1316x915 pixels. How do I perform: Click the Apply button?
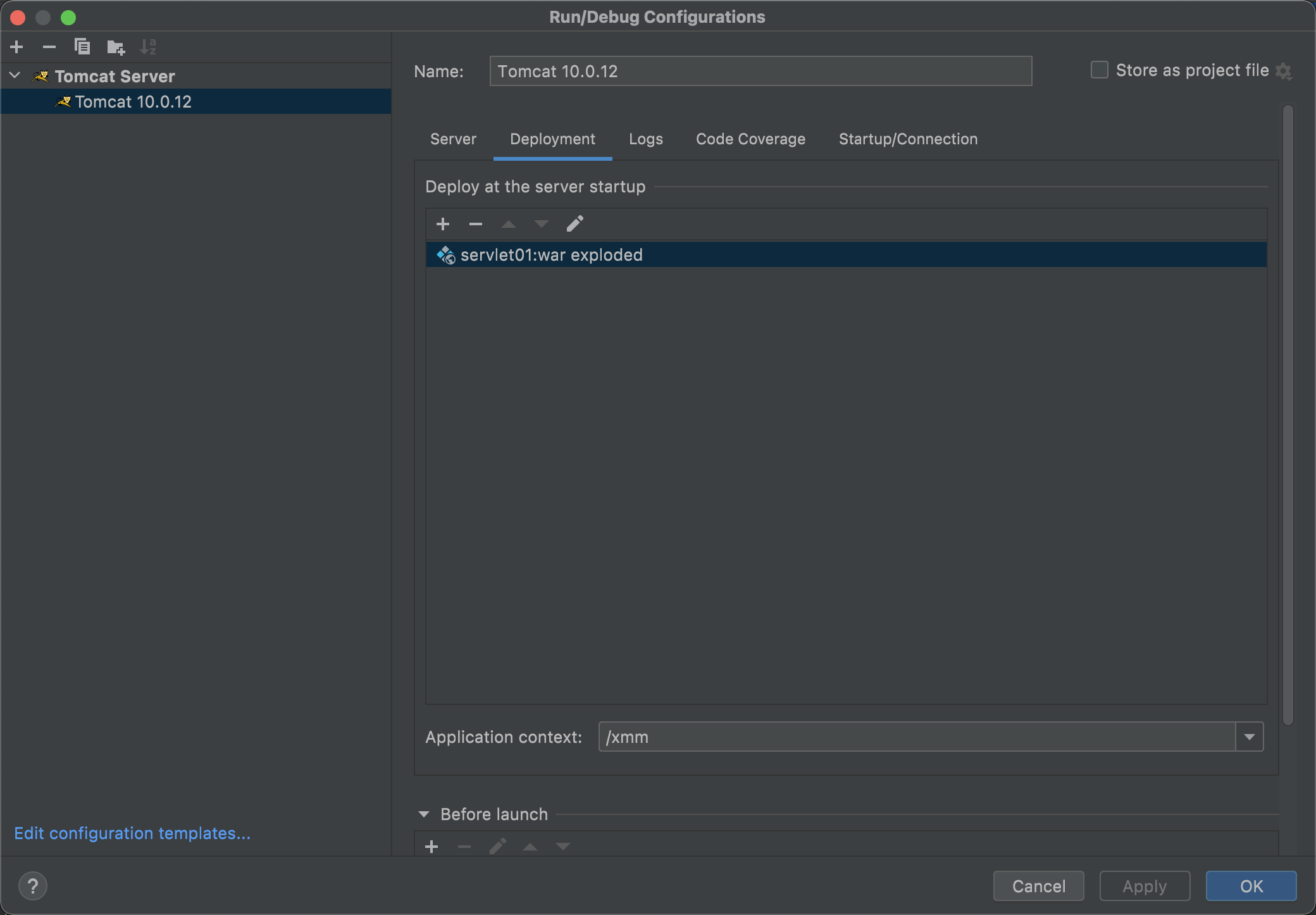[x=1145, y=886]
